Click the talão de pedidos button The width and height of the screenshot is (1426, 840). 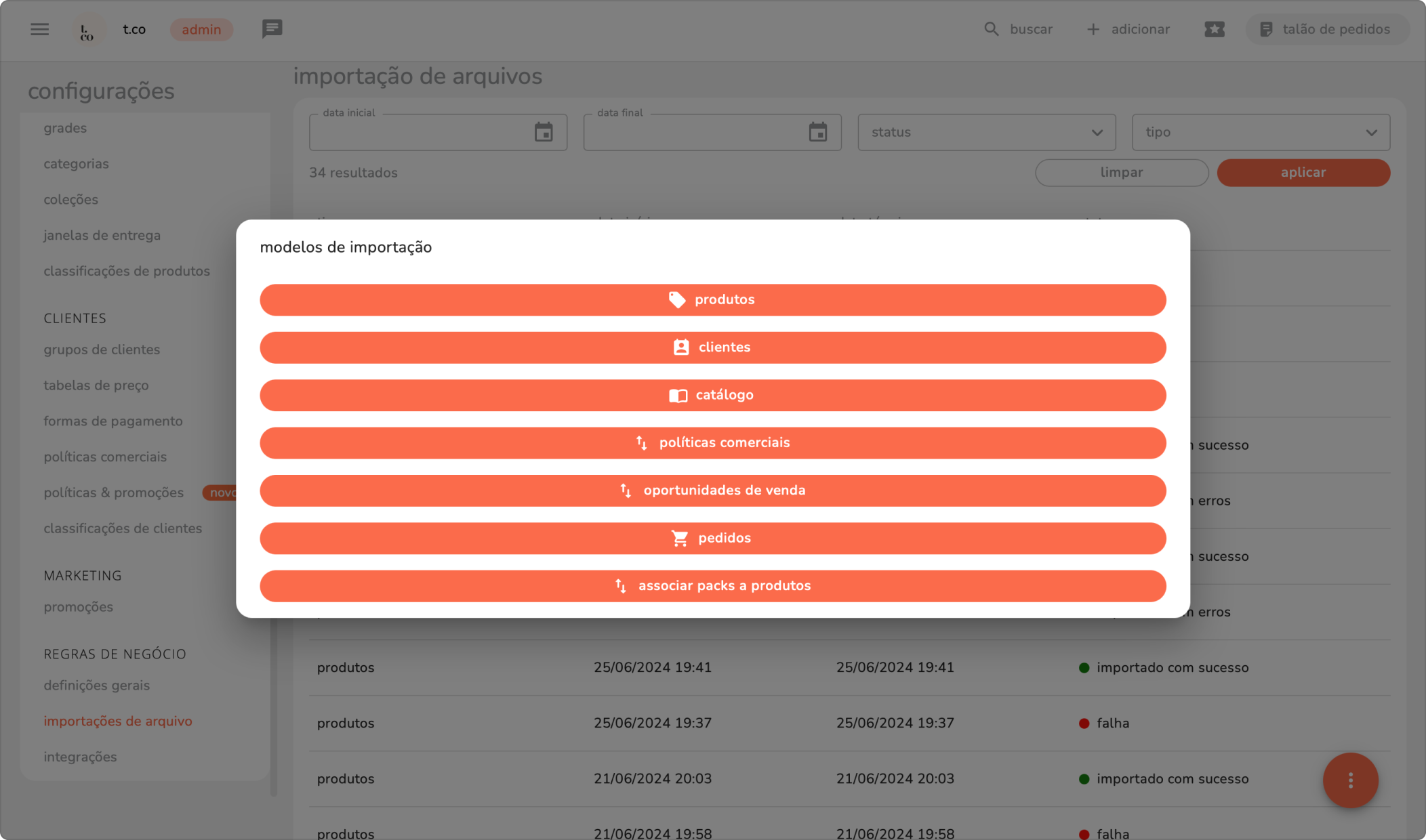[x=1326, y=29]
